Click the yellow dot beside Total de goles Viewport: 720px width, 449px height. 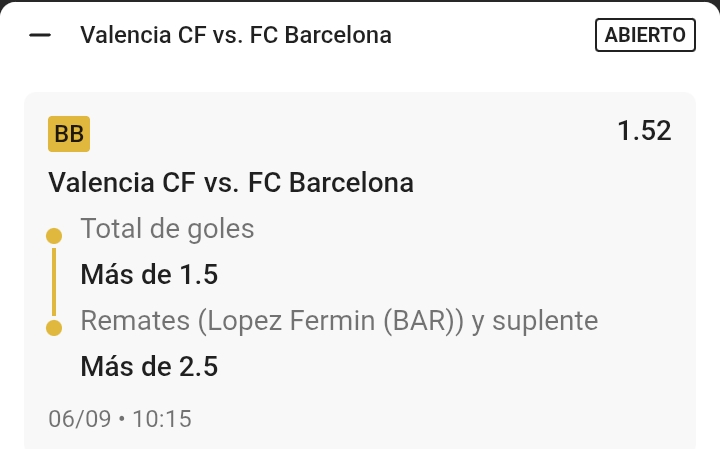[x=54, y=236]
